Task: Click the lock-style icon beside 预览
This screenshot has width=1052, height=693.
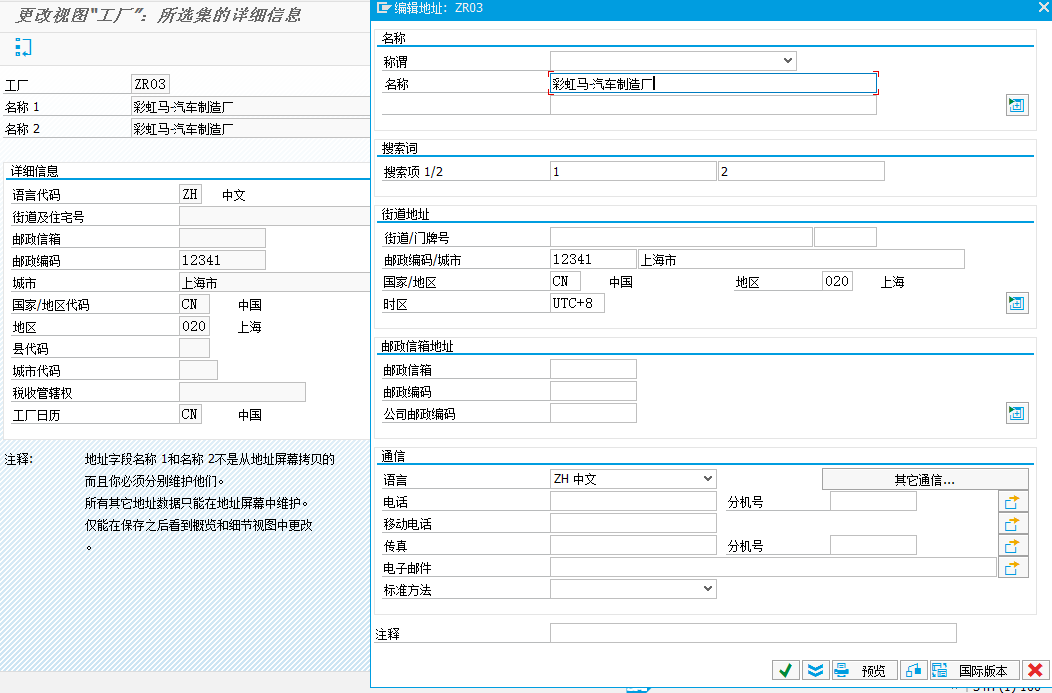Action: (x=914, y=670)
